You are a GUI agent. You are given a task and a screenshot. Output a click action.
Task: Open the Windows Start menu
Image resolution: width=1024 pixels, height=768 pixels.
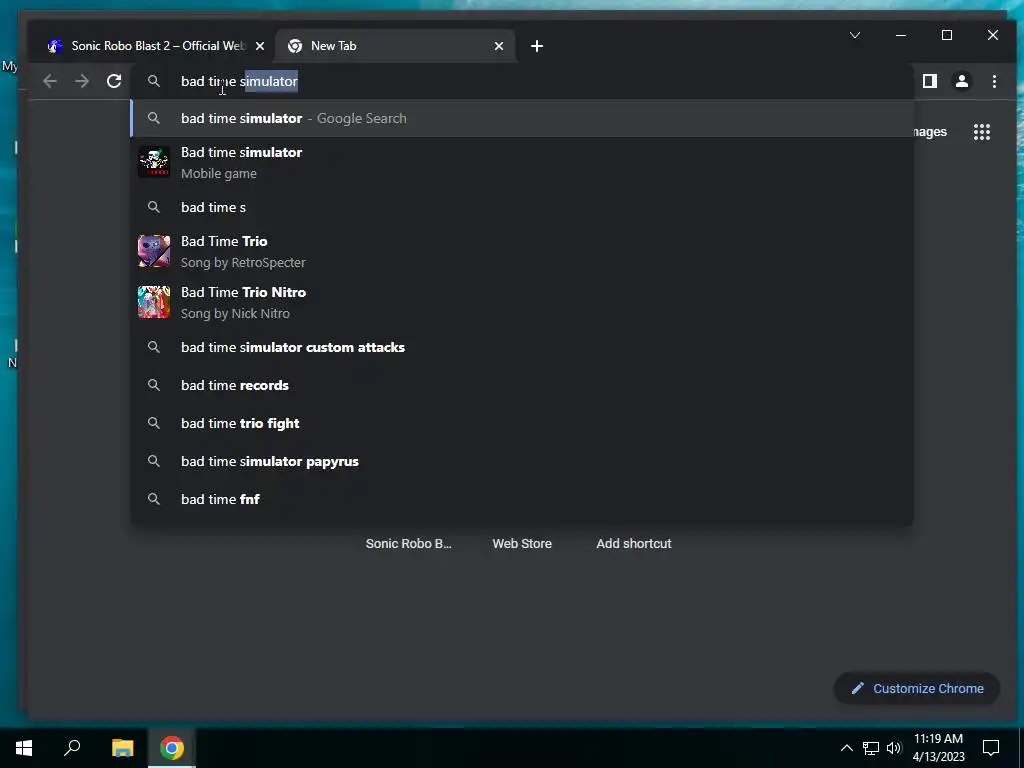pos(24,748)
